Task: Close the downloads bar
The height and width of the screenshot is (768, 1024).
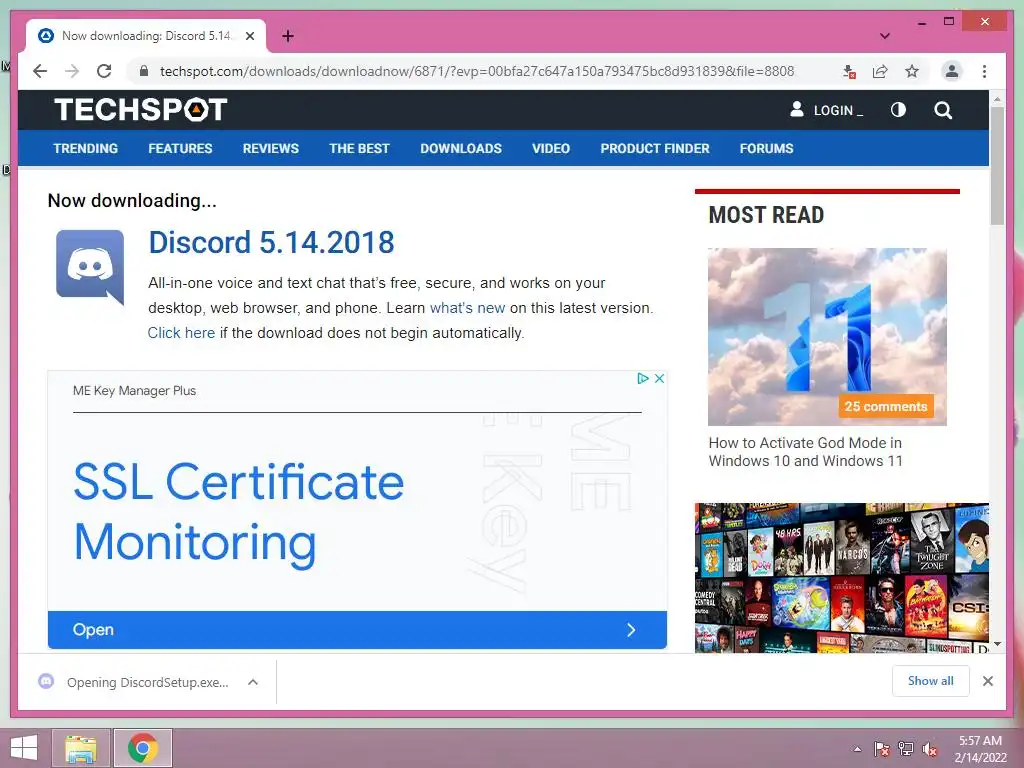Action: pyautogui.click(x=987, y=681)
